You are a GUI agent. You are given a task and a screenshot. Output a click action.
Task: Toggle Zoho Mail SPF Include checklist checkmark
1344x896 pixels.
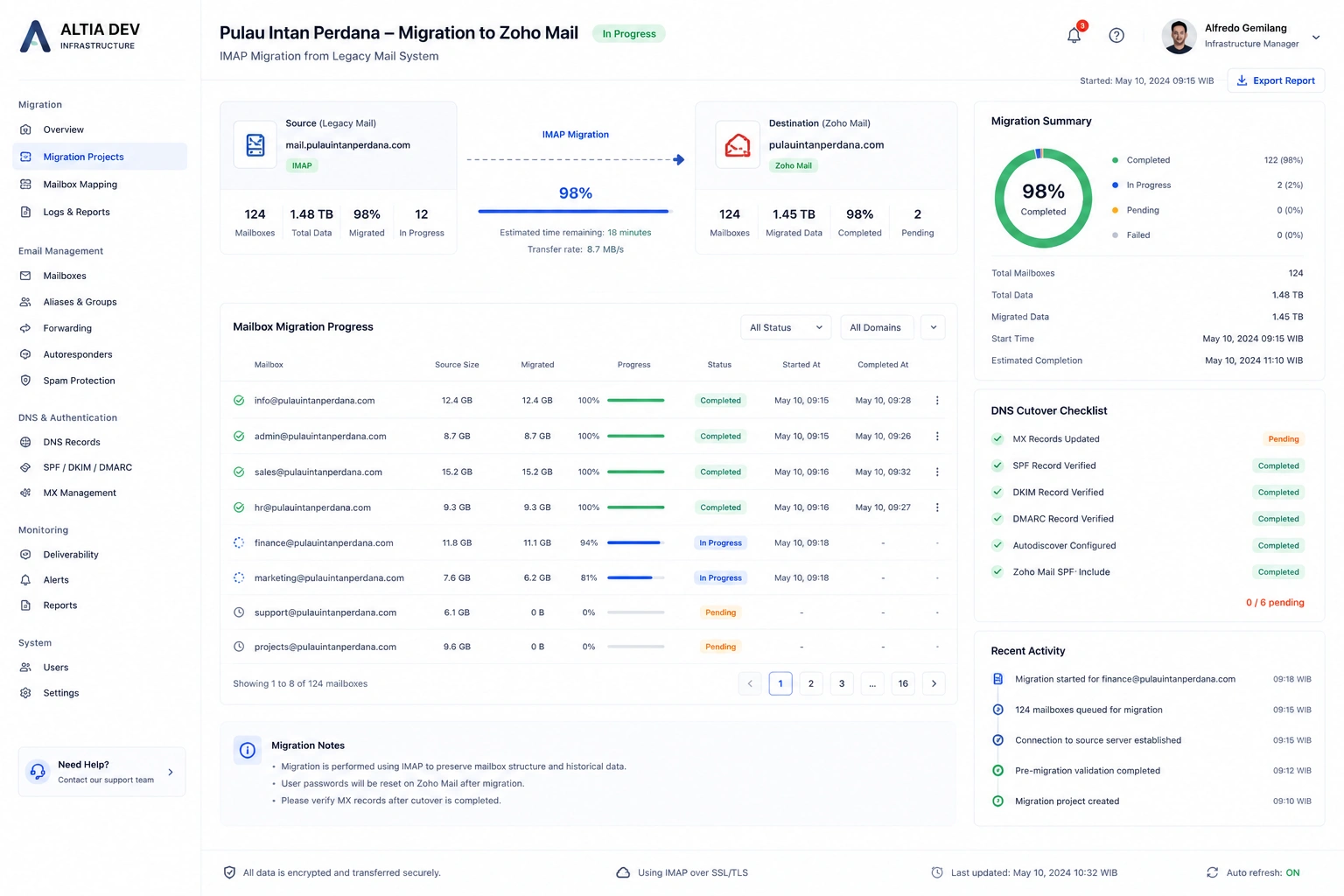pyautogui.click(x=997, y=572)
